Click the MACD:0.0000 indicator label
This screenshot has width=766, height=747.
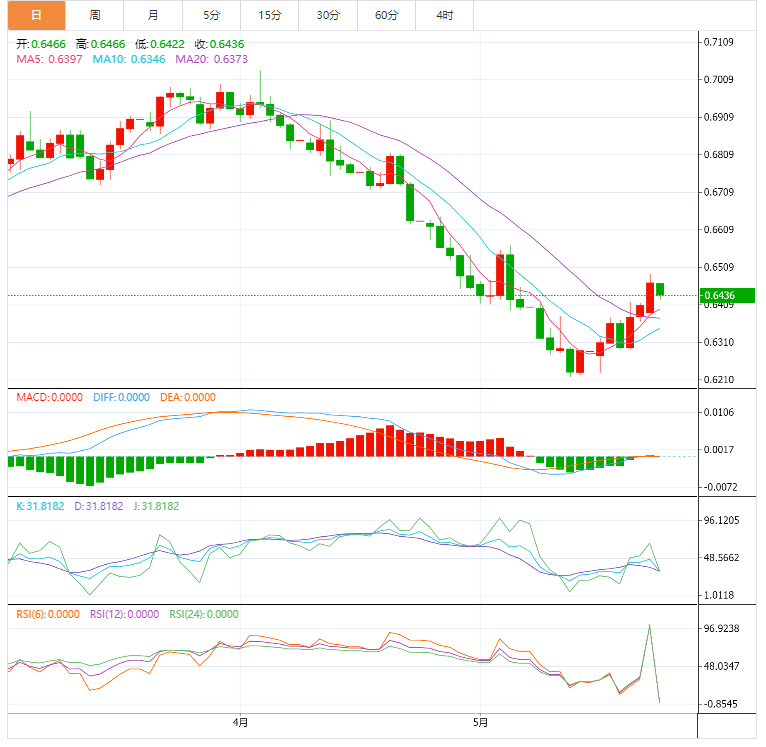tap(49, 397)
